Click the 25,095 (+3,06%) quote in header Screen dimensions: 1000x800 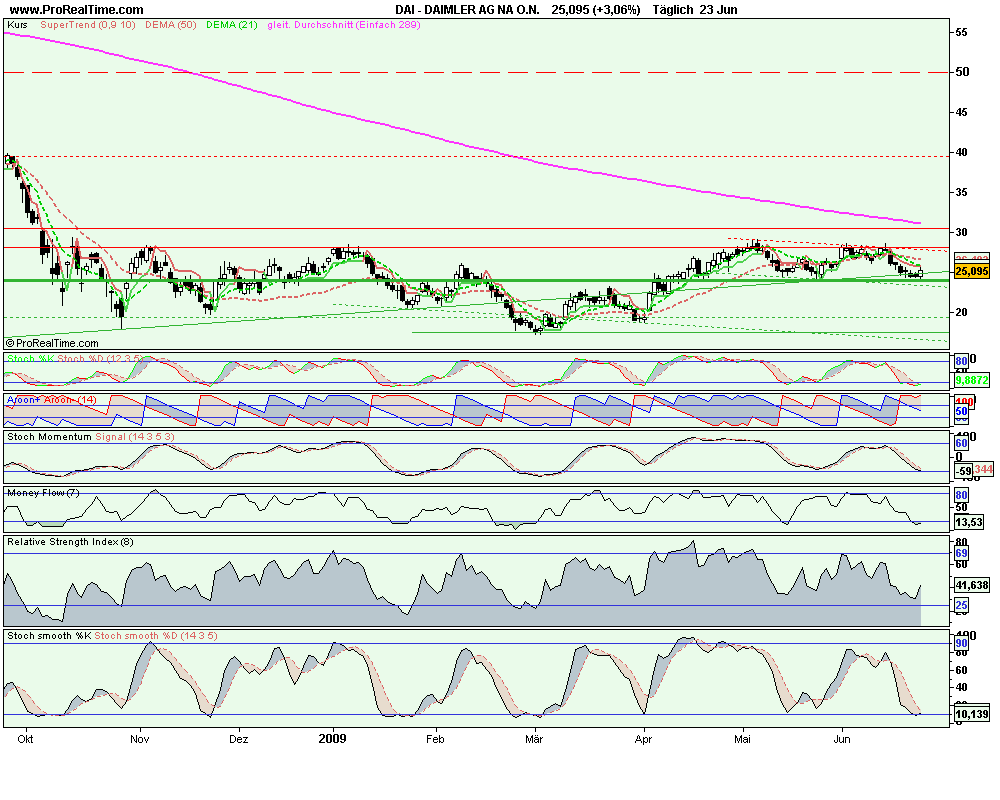click(596, 10)
